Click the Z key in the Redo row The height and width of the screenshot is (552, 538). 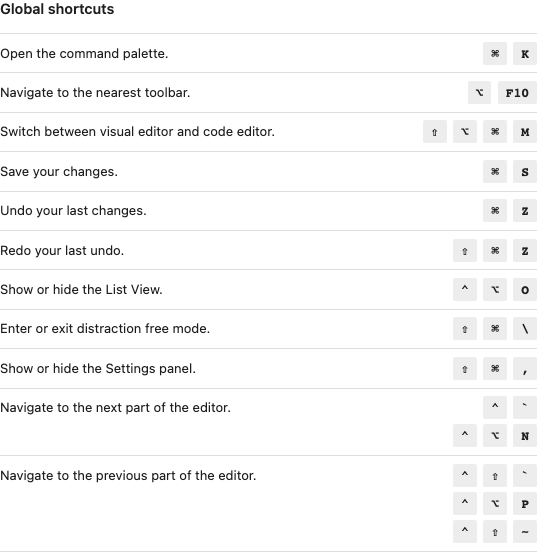point(525,251)
